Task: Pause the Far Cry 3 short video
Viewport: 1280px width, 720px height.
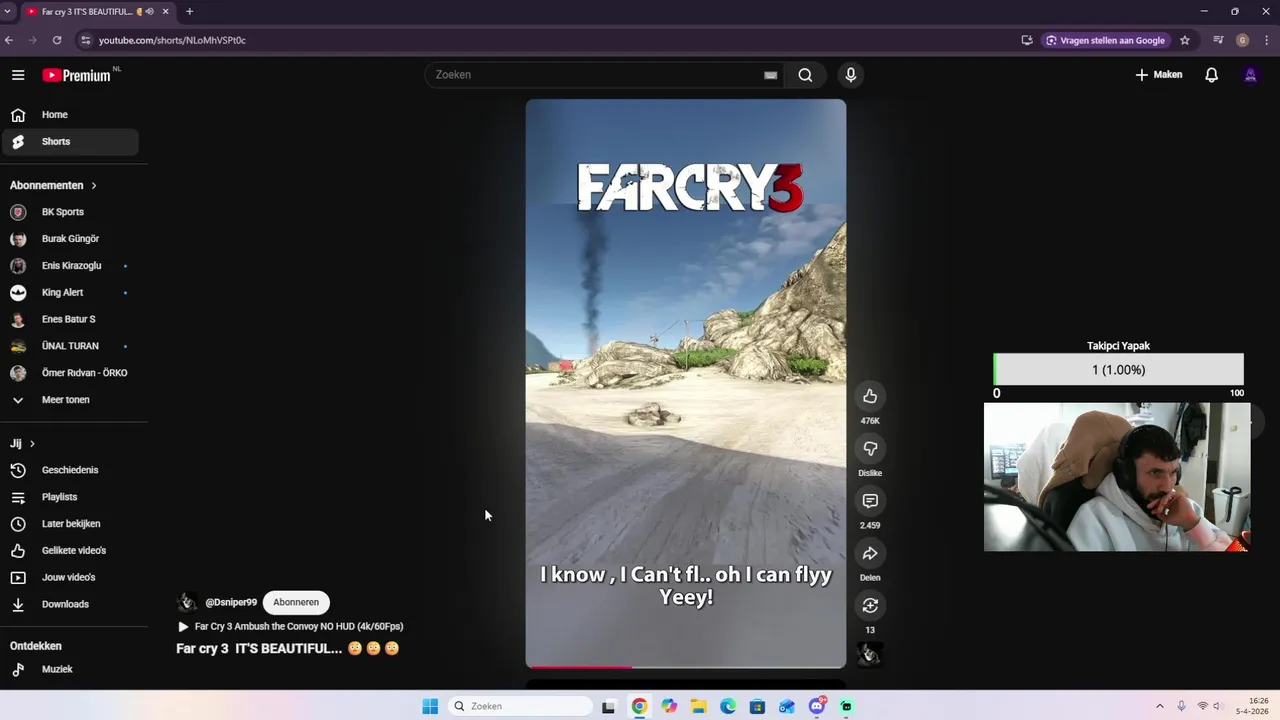Action: coord(686,383)
